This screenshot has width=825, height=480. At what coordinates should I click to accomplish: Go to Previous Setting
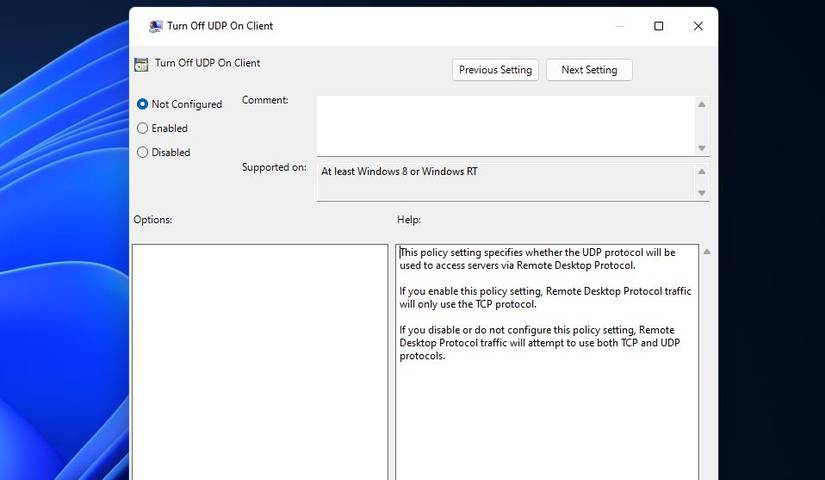click(495, 70)
